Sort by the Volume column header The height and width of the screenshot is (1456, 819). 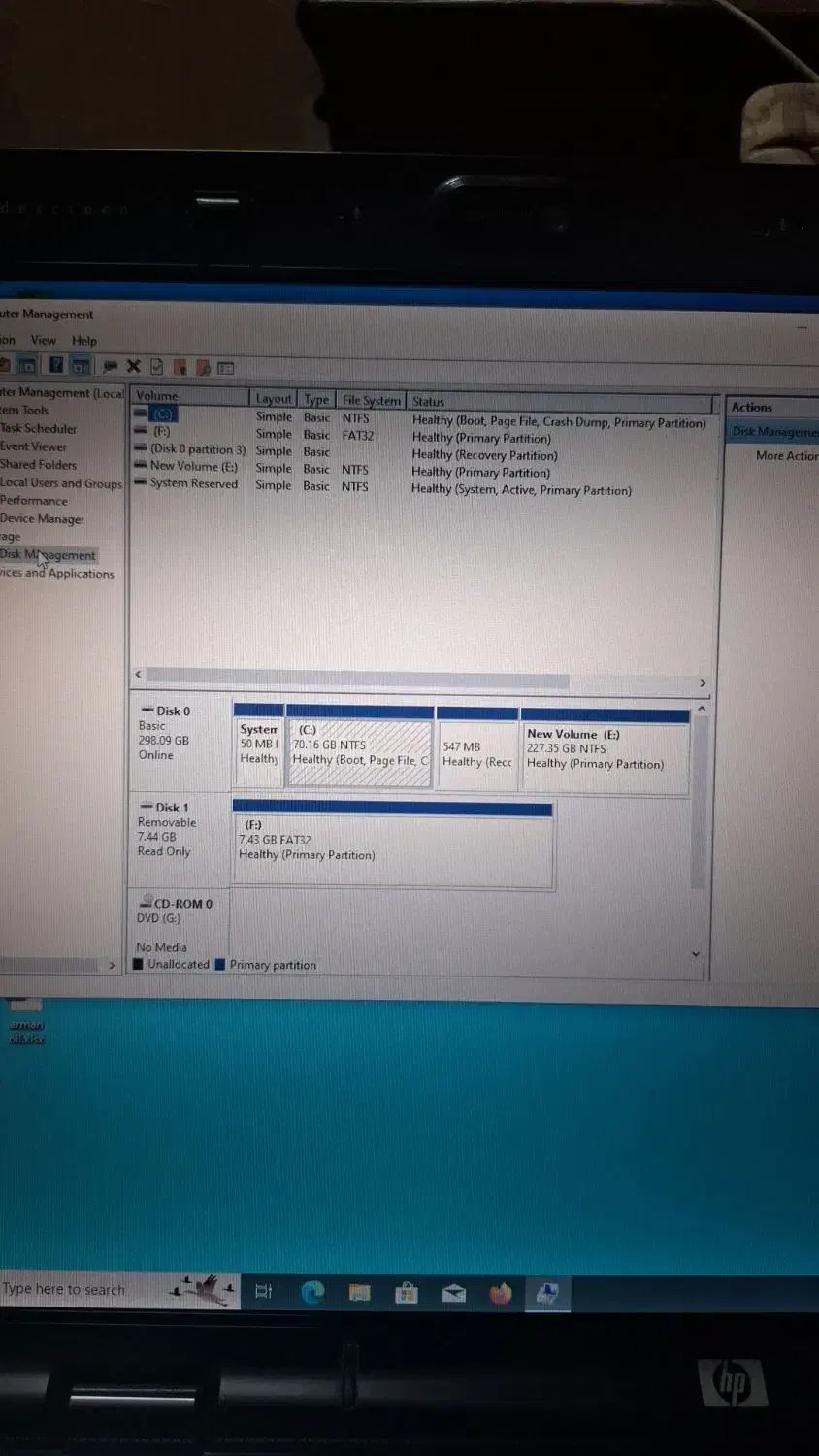click(190, 396)
